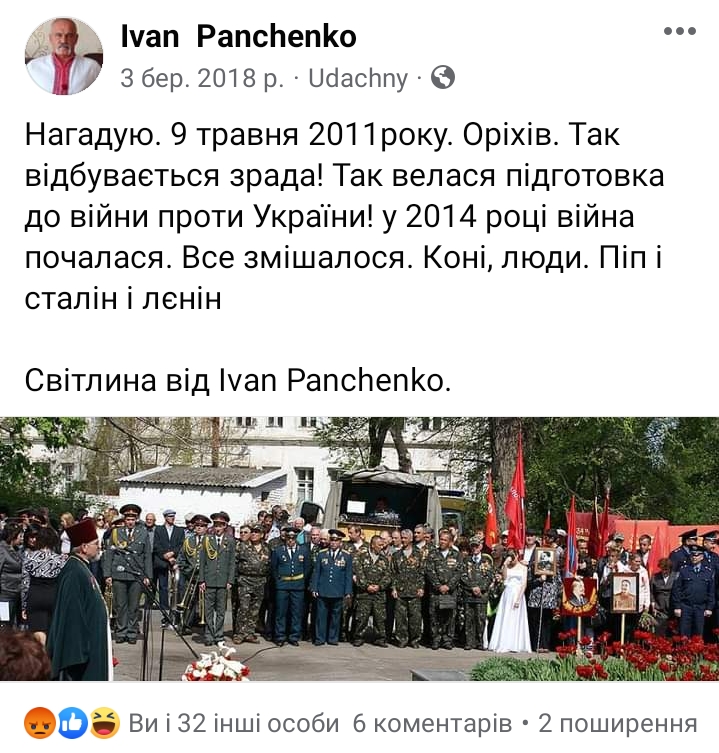Viewport: 719px width, 753px height.
Task: Click the Світлина від caption text
Action: coord(237,380)
